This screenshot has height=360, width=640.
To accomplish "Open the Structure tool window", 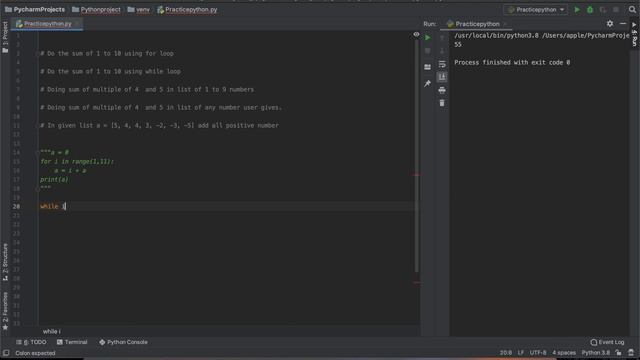I will [x=5, y=262].
